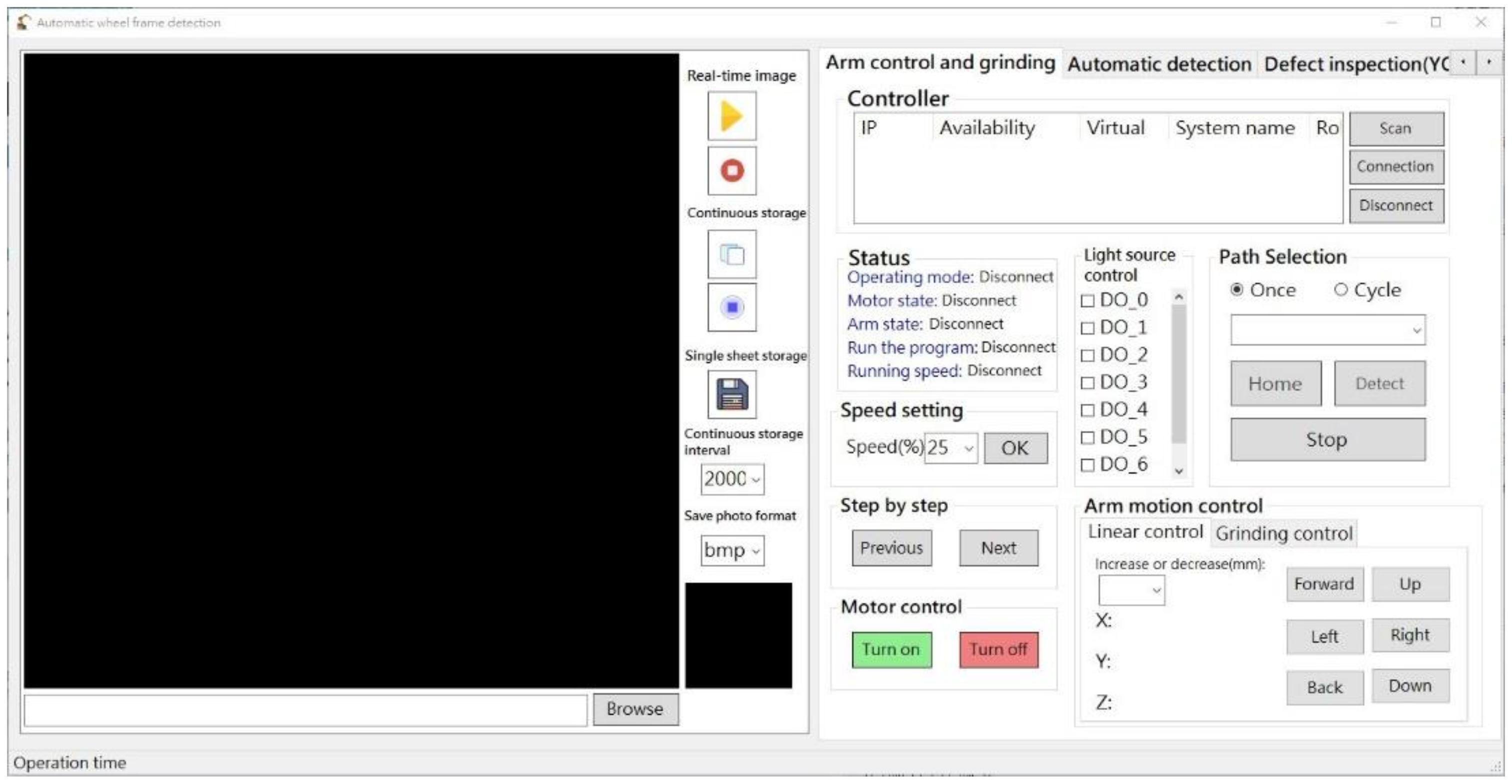Click the file path field beside Browse
Image resolution: width=1512 pixels, height=784 pixels.
click(305, 710)
